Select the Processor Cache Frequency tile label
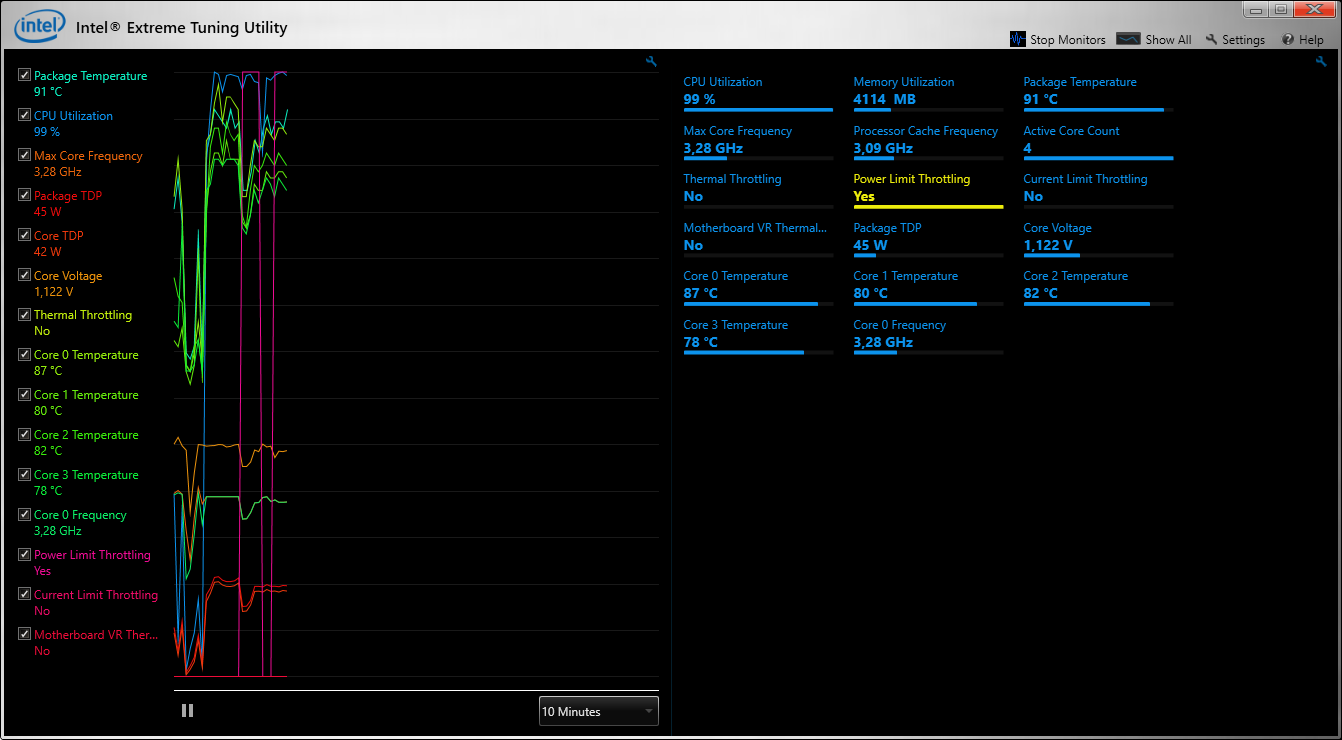Image resolution: width=1342 pixels, height=740 pixels. pos(926,131)
